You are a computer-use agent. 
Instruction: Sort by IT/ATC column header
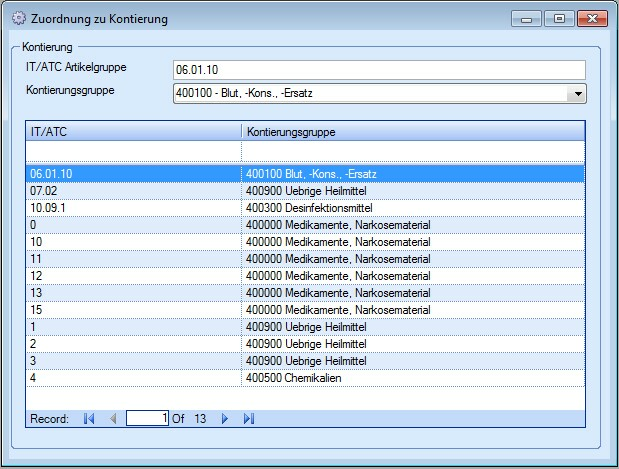(133, 131)
